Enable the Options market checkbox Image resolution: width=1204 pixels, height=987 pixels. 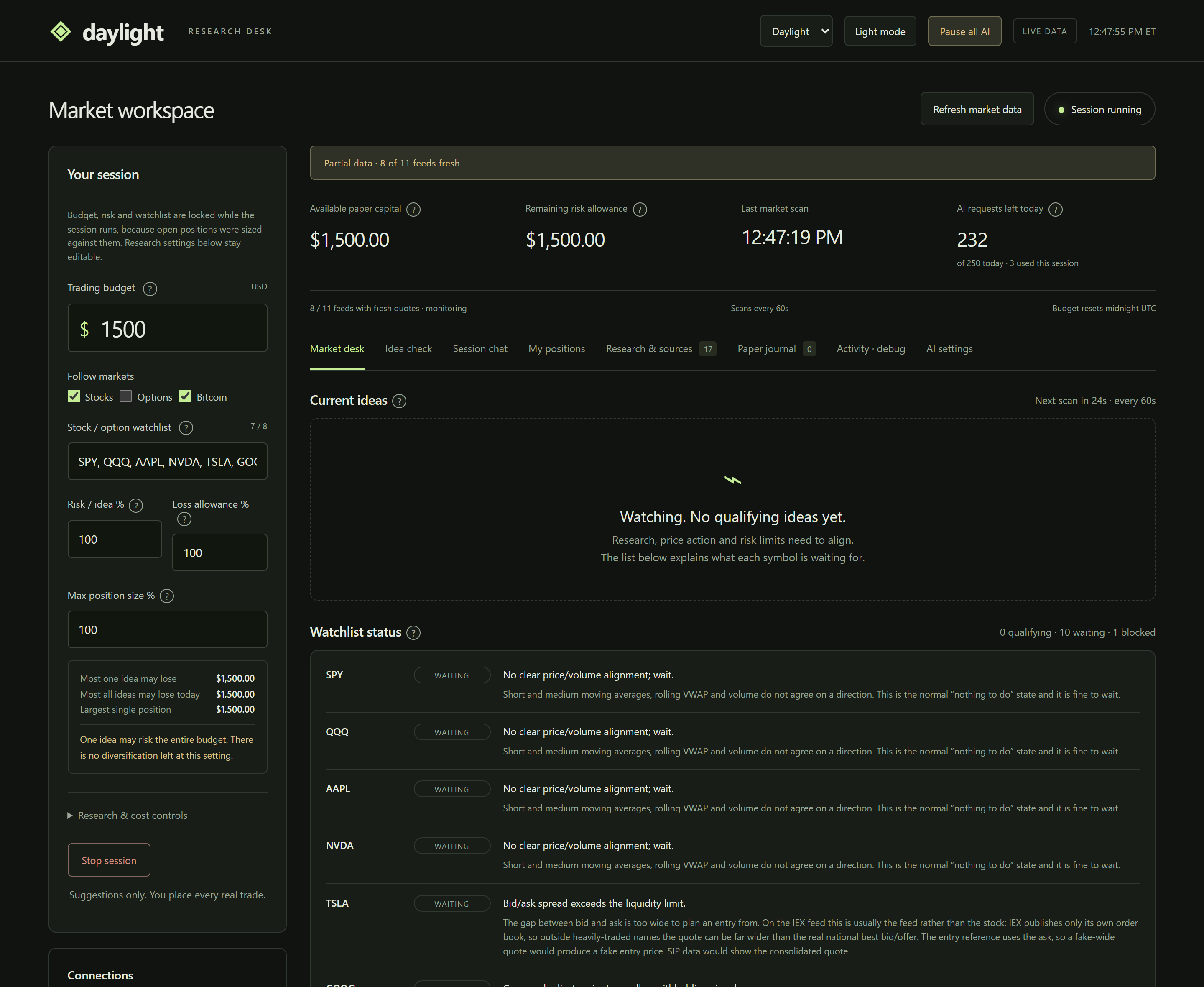tap(126, 396)
